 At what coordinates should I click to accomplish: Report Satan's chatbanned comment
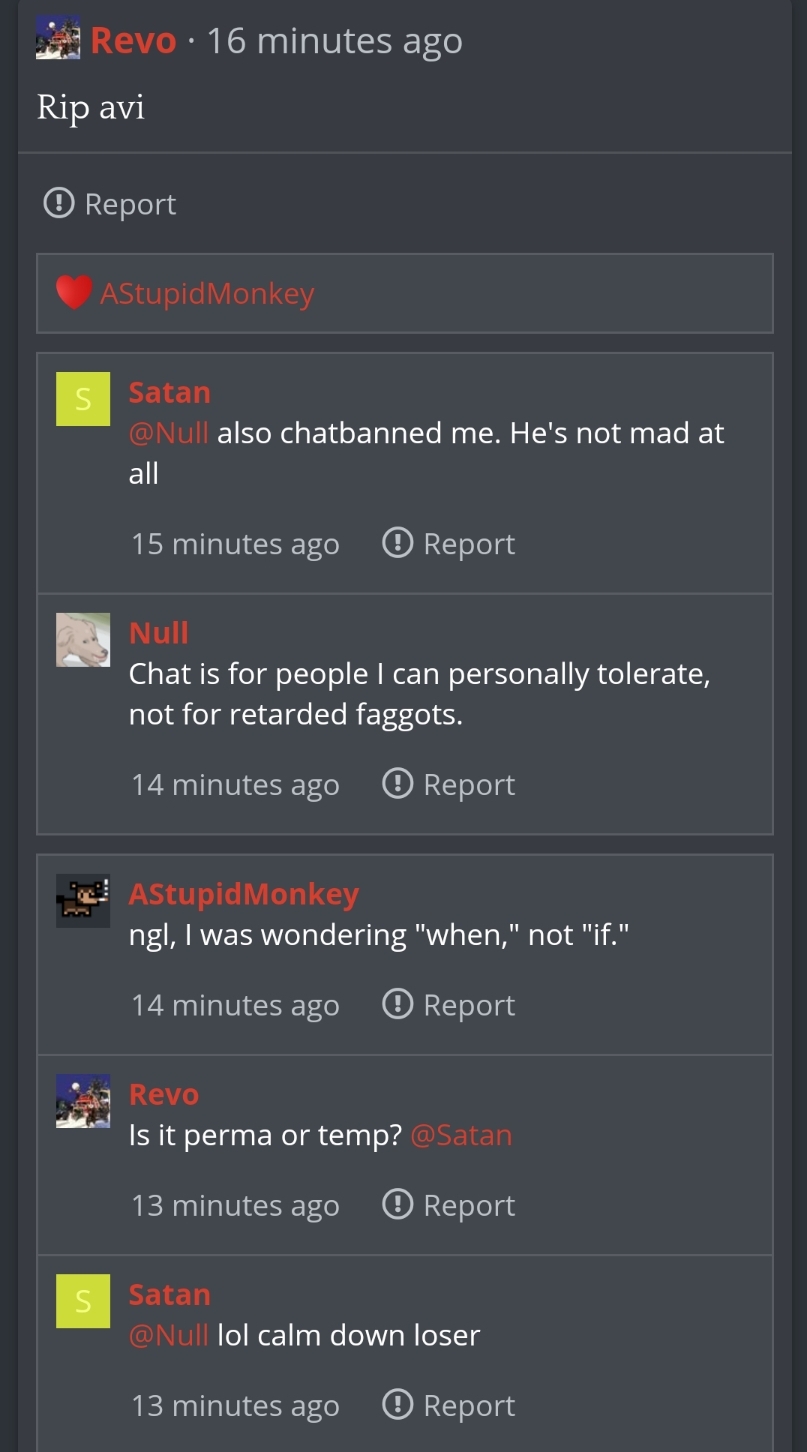[x=449, y=544]
